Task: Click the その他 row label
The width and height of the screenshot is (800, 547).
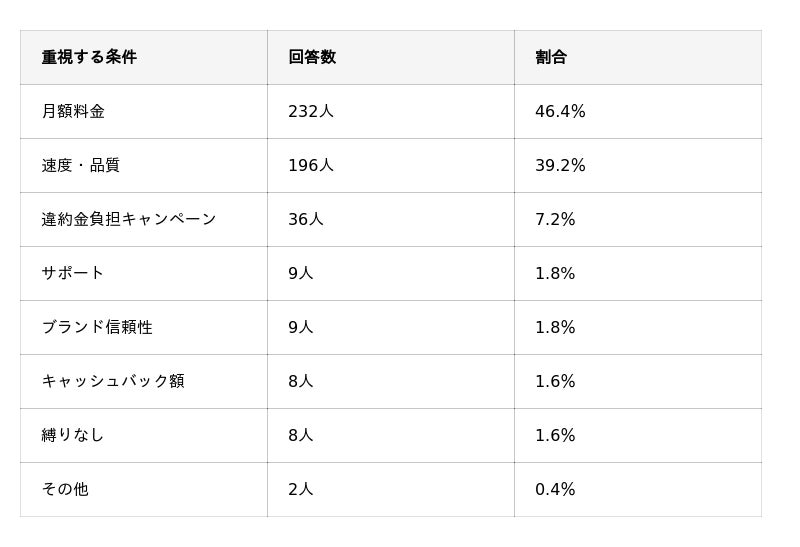Action: point(65,489)
